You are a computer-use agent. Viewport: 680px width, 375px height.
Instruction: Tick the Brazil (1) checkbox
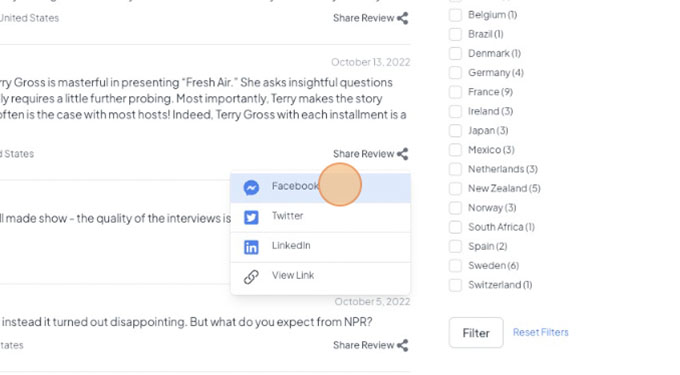(x=455, y=34)
